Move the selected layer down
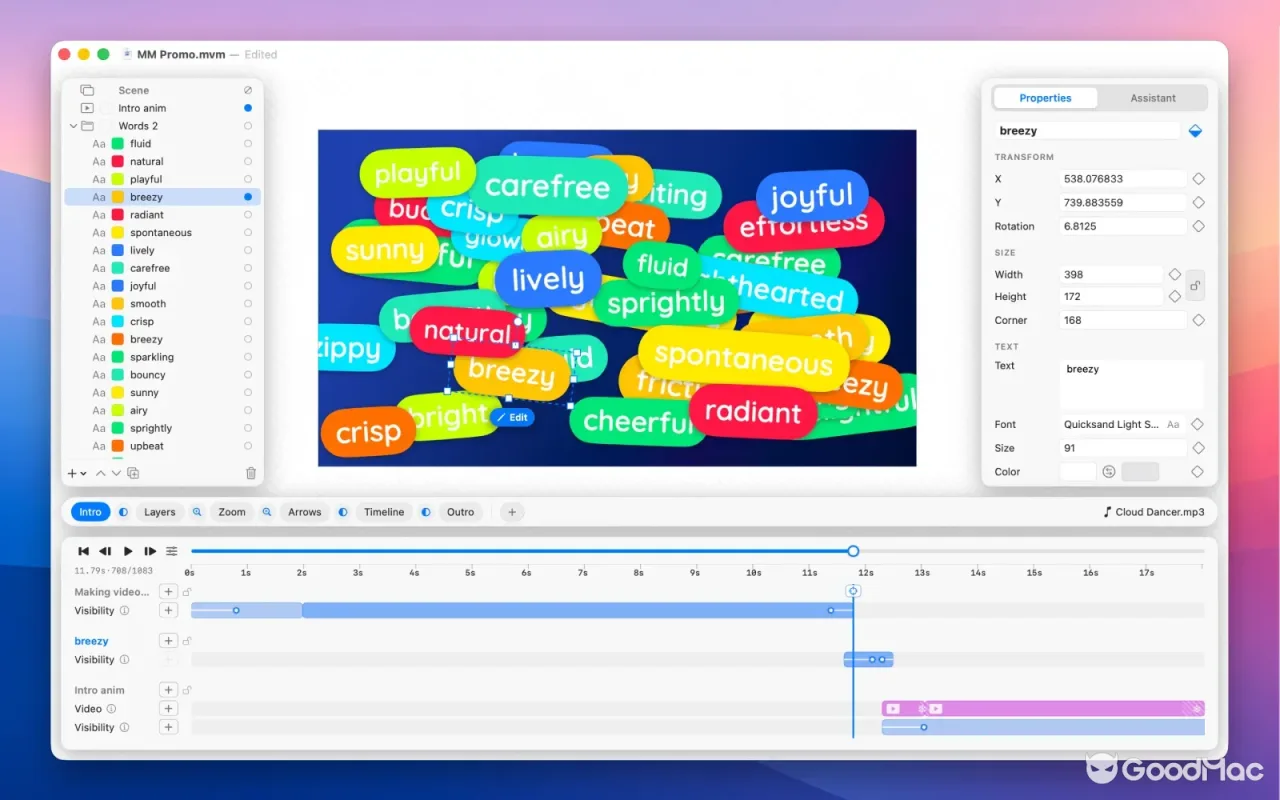The height and width of the screenshot is (800, 1280). pos(116,473)
